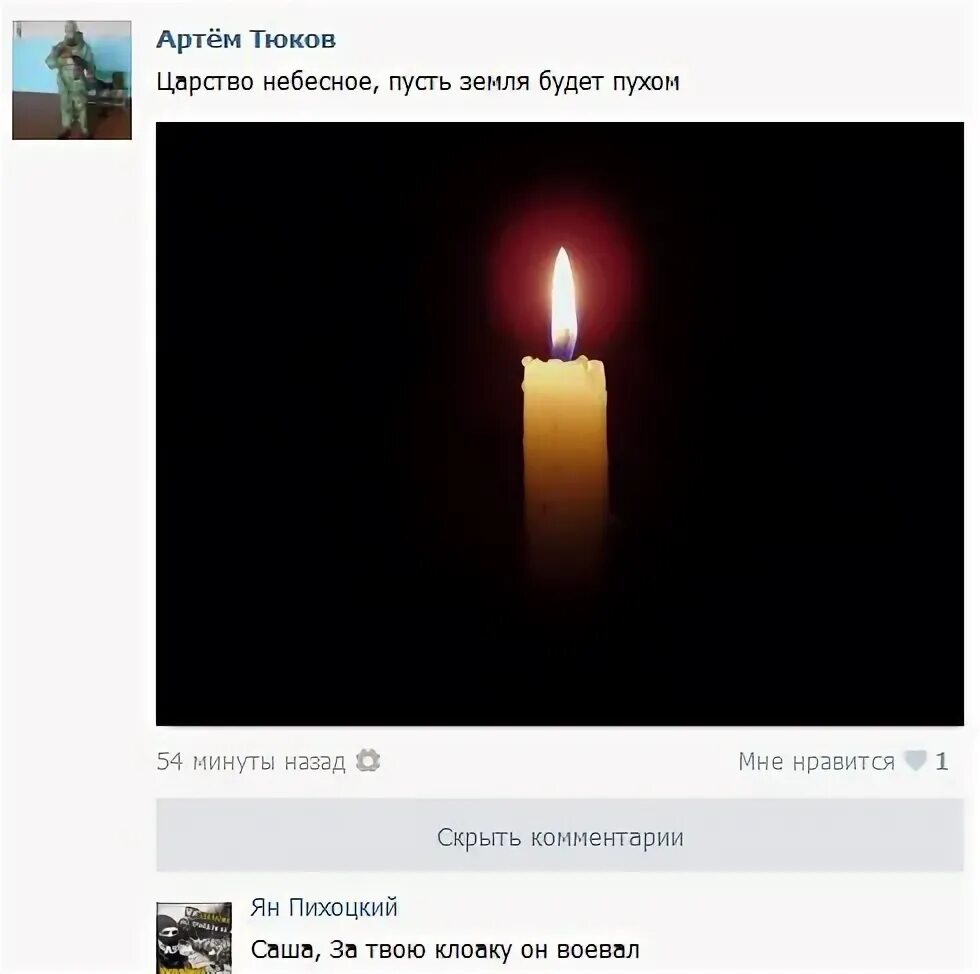Like the post with heart icon
The width and height of the screenshot is (980, 974).
(x=916, y=761)
